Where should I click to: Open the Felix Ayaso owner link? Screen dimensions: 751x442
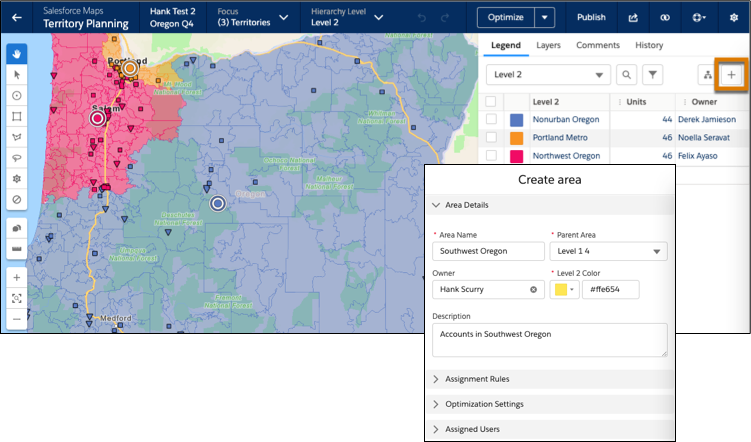(697, 156)
